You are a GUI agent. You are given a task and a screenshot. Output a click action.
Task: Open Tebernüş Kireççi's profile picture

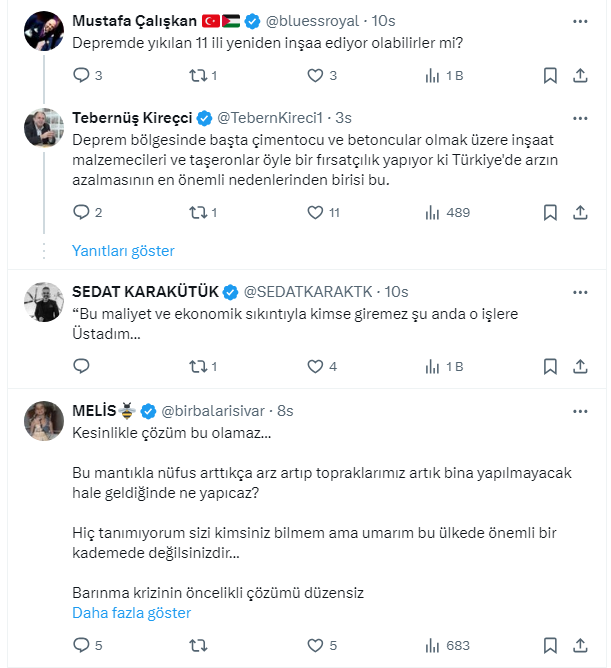pos(45,127)
